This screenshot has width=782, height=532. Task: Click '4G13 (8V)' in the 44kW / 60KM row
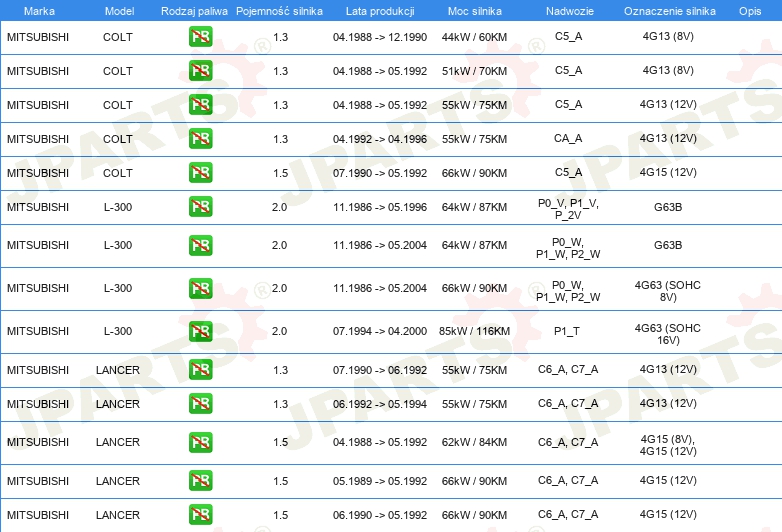pos(668,36)
